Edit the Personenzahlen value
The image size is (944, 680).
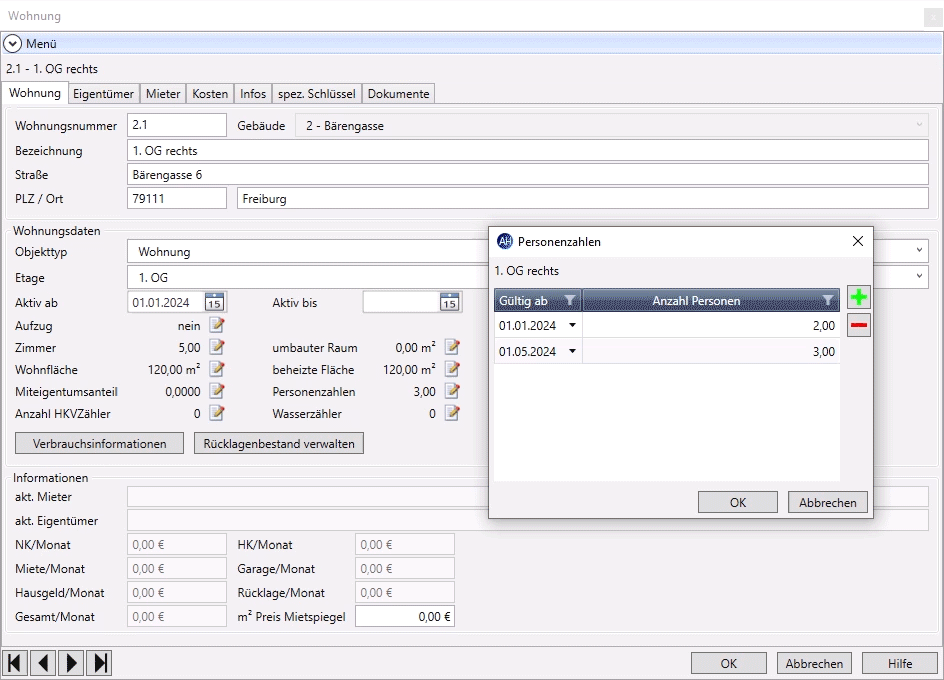click(x=452, y=391)
